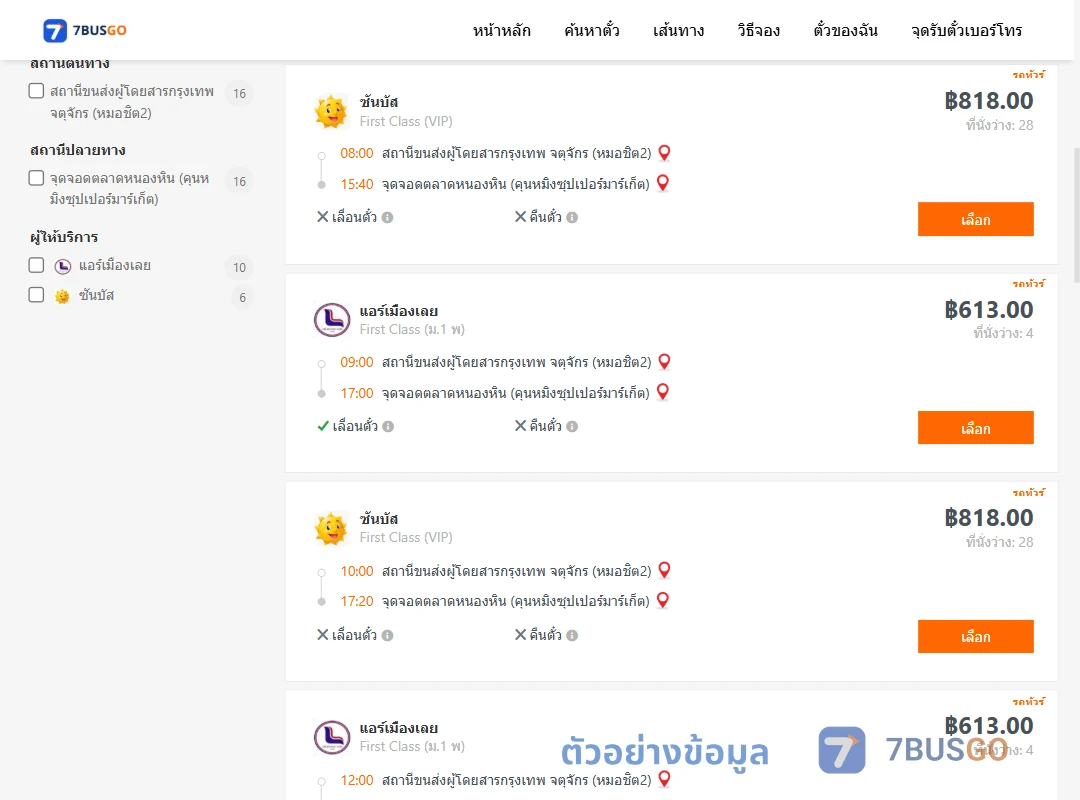Click the 17:00 arrival time
Viewport: 1080px width, 800px height.
pos(357,393)
